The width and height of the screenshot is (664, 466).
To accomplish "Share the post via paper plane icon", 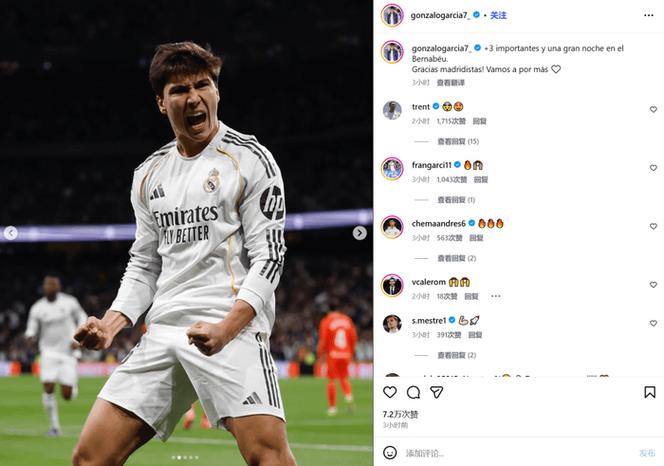I will pos(437,392).
